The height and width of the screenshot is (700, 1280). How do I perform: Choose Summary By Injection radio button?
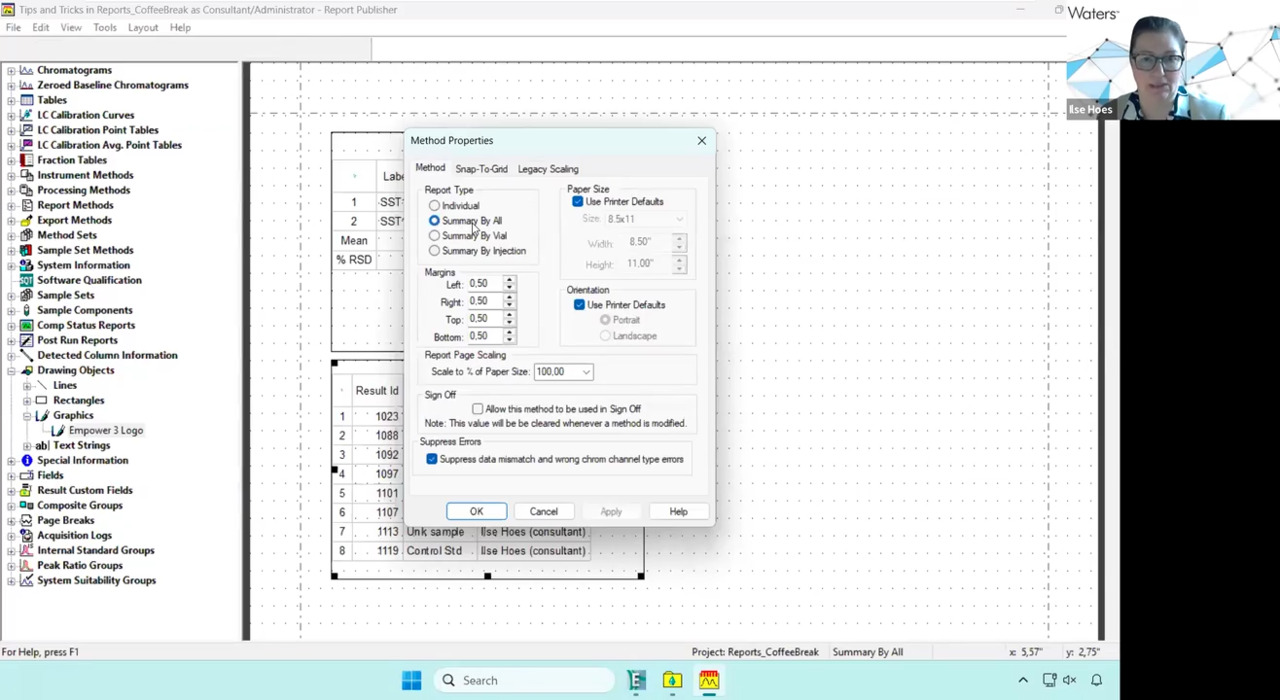(434, 251)
